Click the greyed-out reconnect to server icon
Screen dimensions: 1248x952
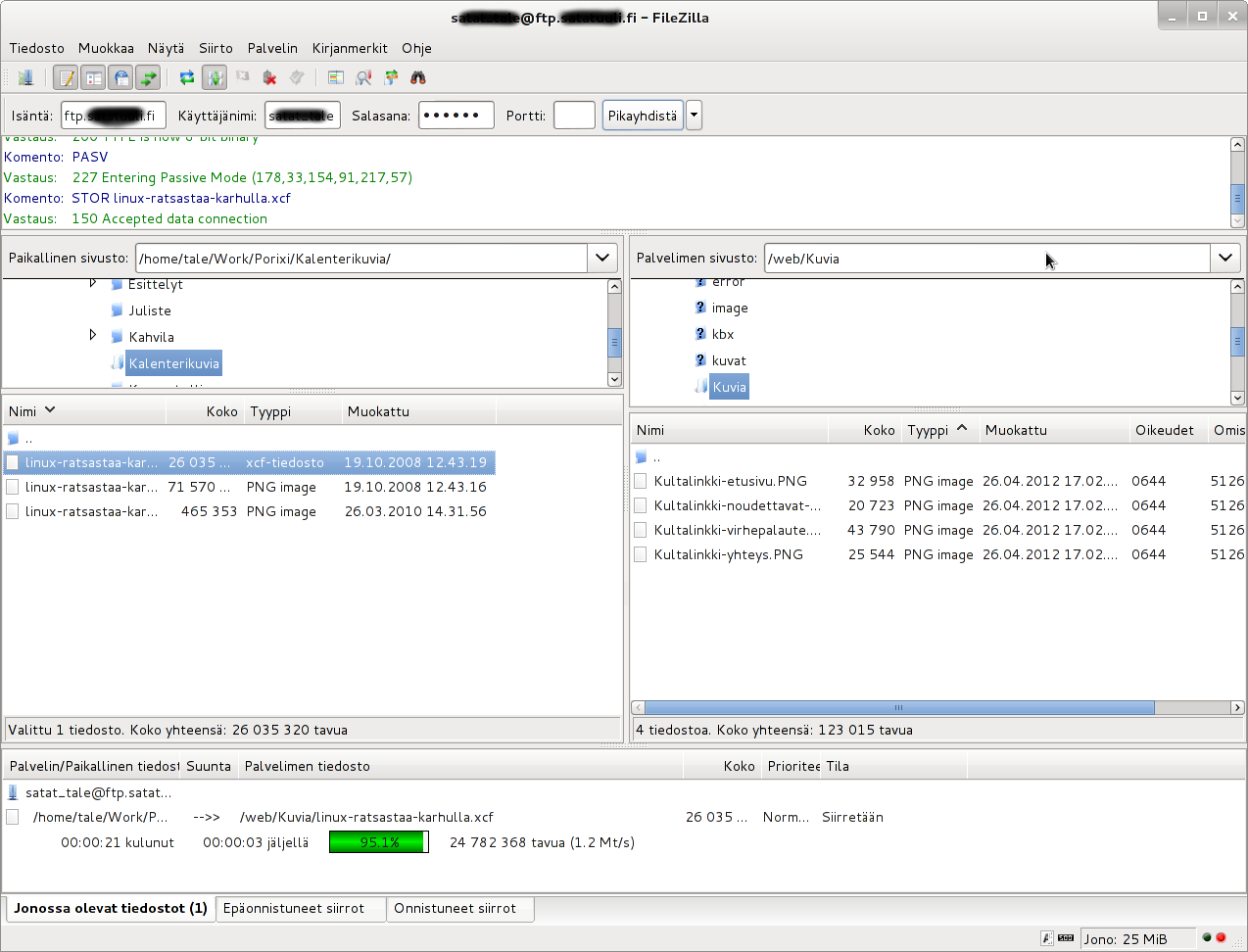pos(297,77)
